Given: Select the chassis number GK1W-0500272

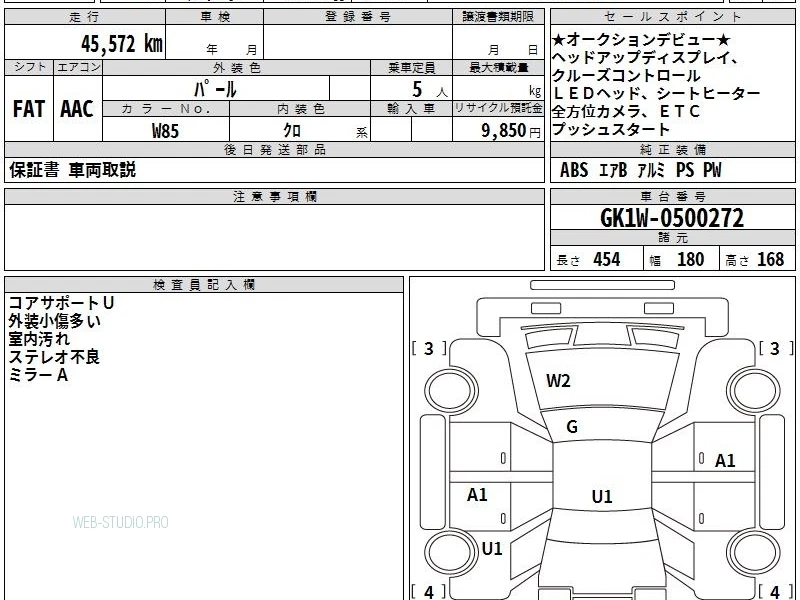Looking at the screenshot, I should [x=672, y=218].
